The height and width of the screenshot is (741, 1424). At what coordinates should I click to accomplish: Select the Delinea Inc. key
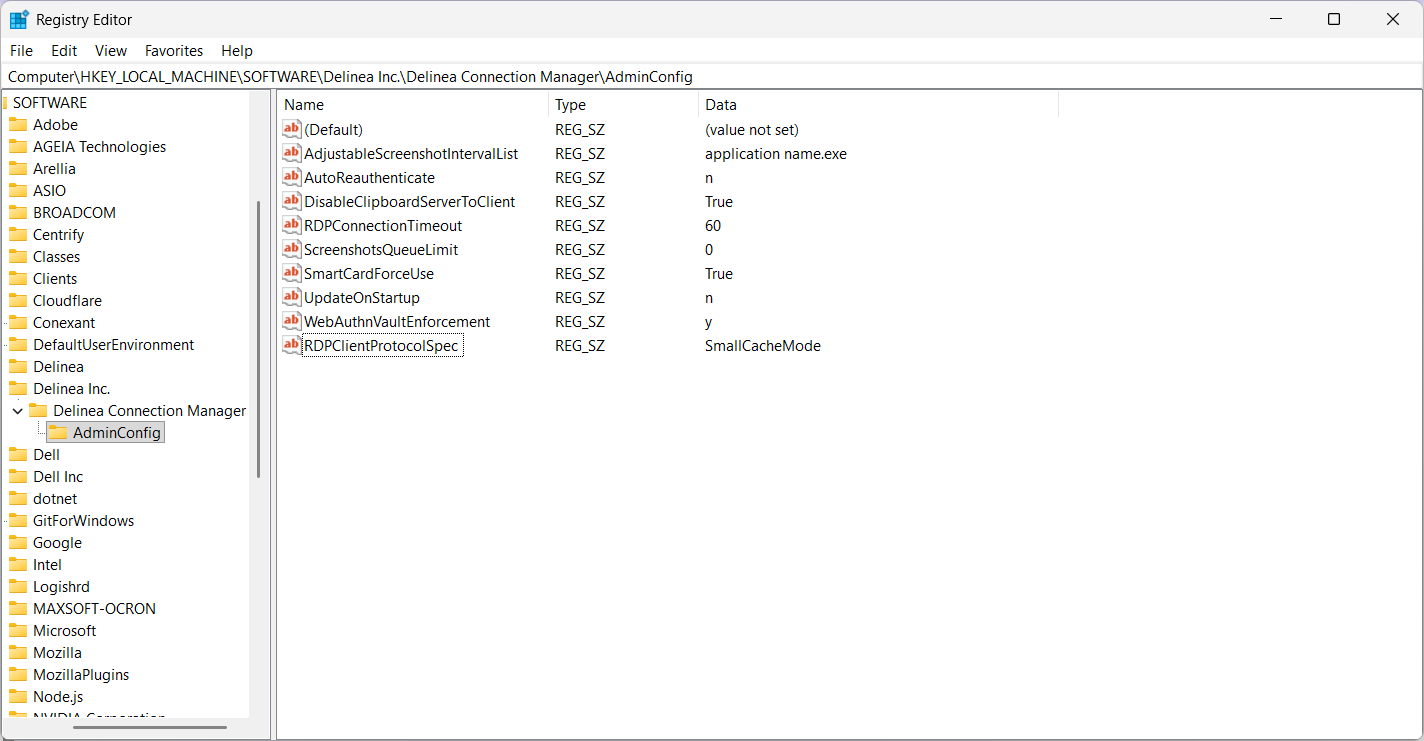pos(71,389)
